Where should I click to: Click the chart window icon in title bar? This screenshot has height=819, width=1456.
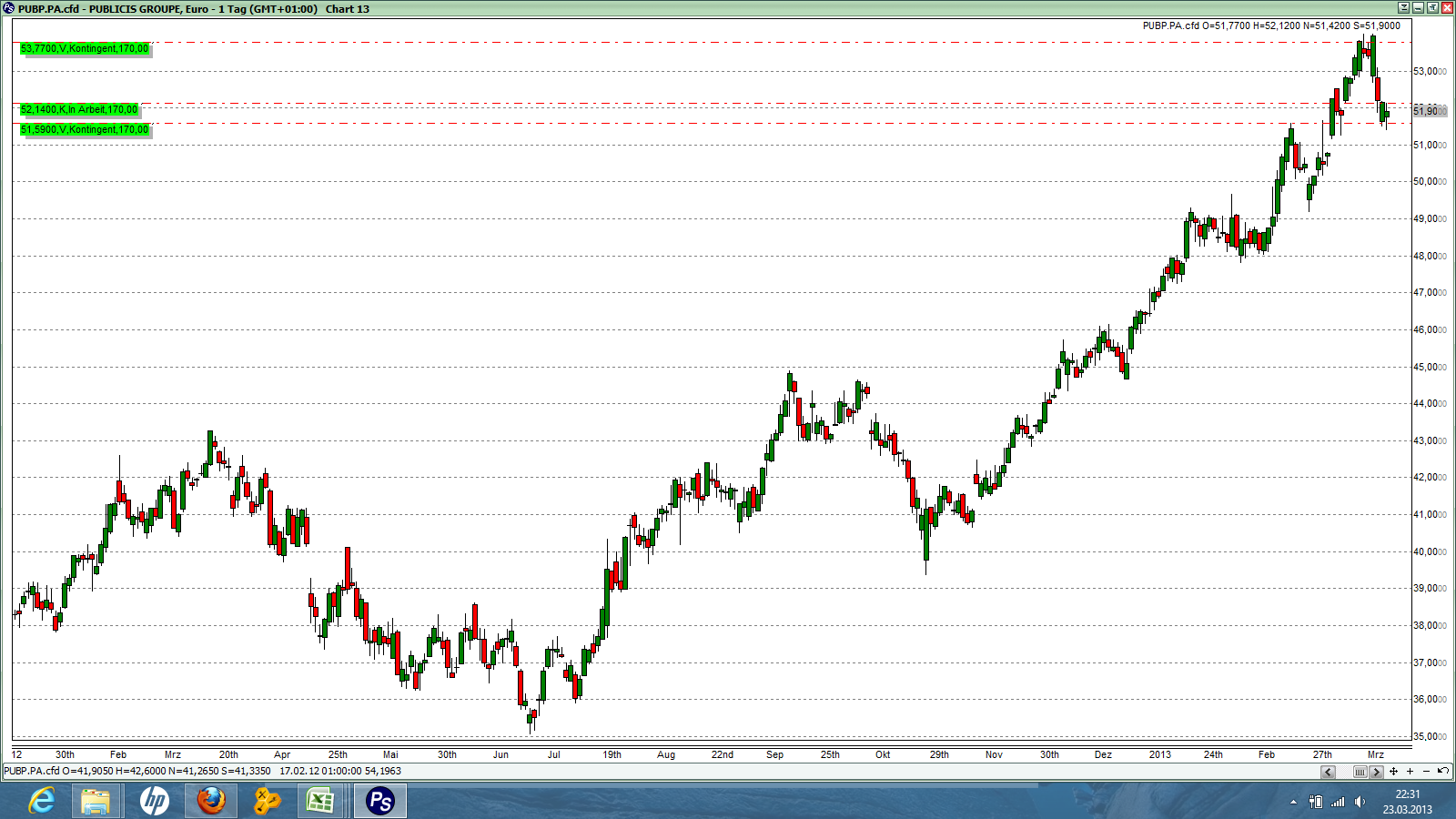pos(9,8)
